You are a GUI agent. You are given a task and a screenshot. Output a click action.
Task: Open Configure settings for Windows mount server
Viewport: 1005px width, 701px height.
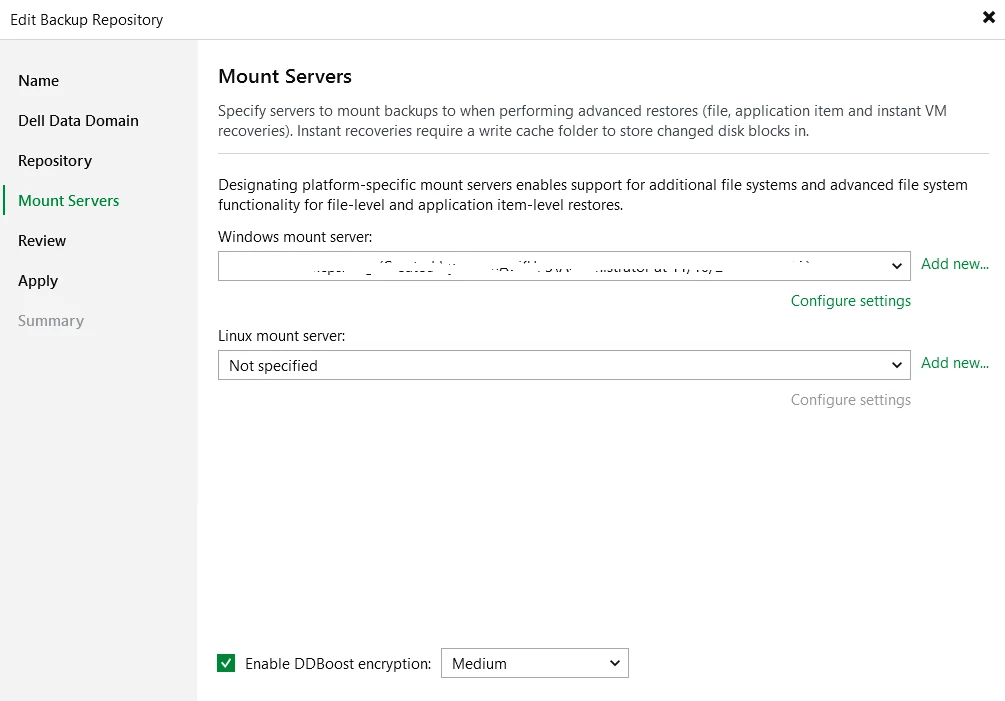pyautogui.click(x=850, y=301)
